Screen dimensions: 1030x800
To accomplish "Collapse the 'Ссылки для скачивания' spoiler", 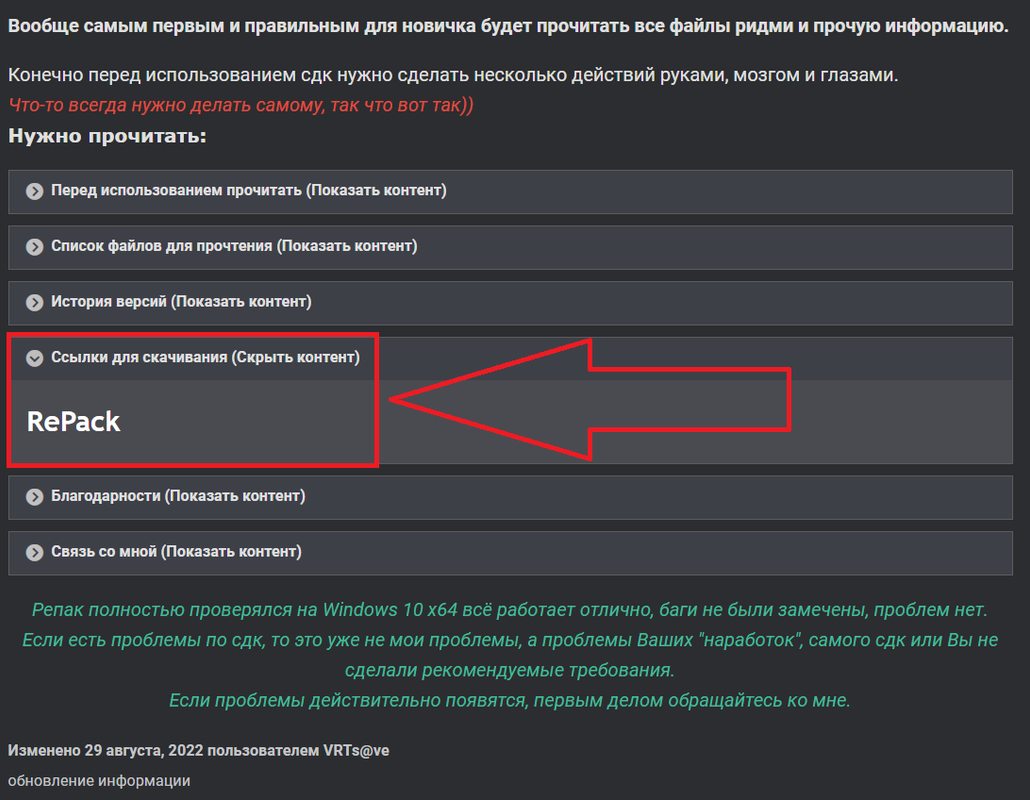I will point(510,359).
